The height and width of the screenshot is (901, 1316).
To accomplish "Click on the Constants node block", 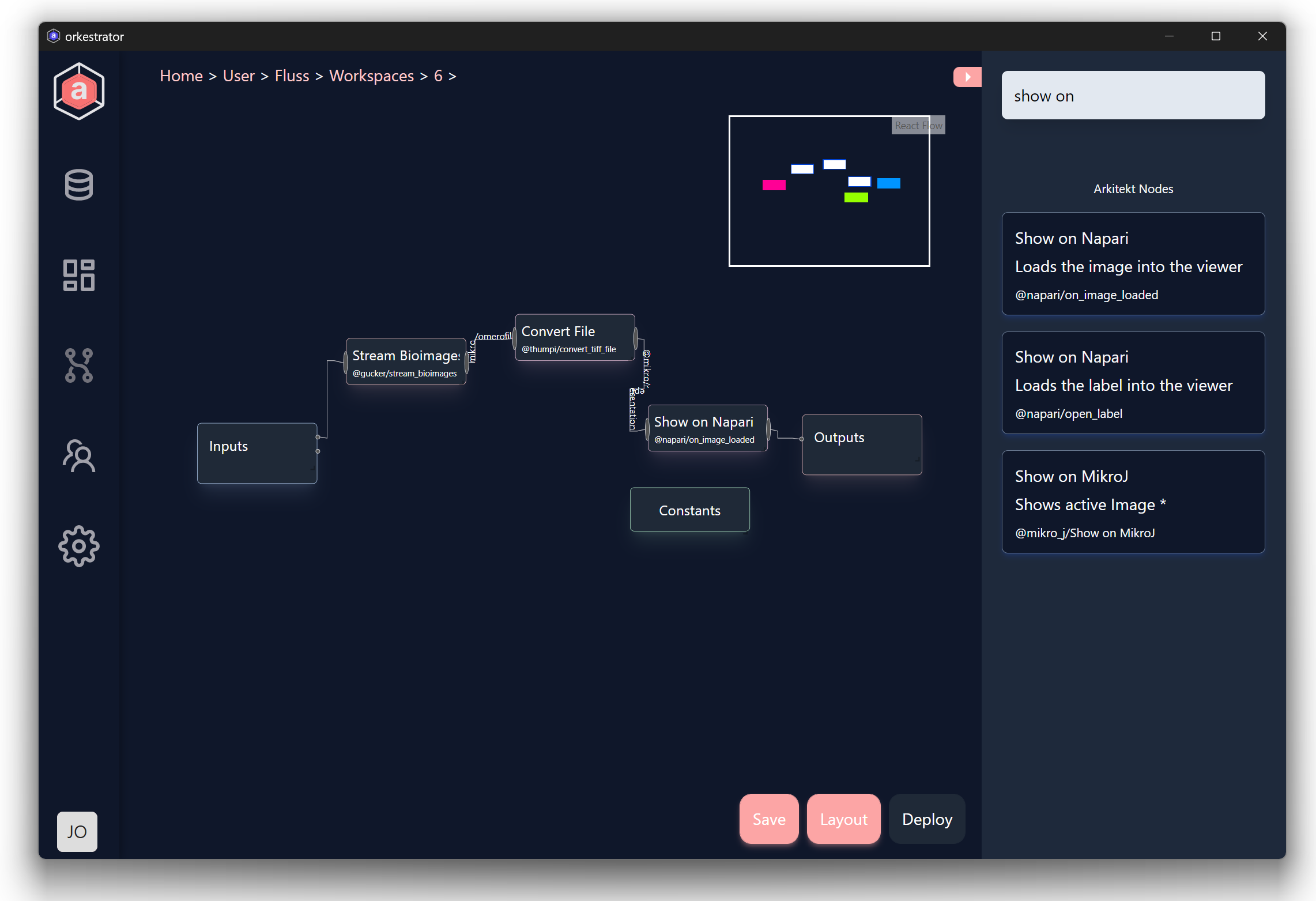I will point(689,510).
